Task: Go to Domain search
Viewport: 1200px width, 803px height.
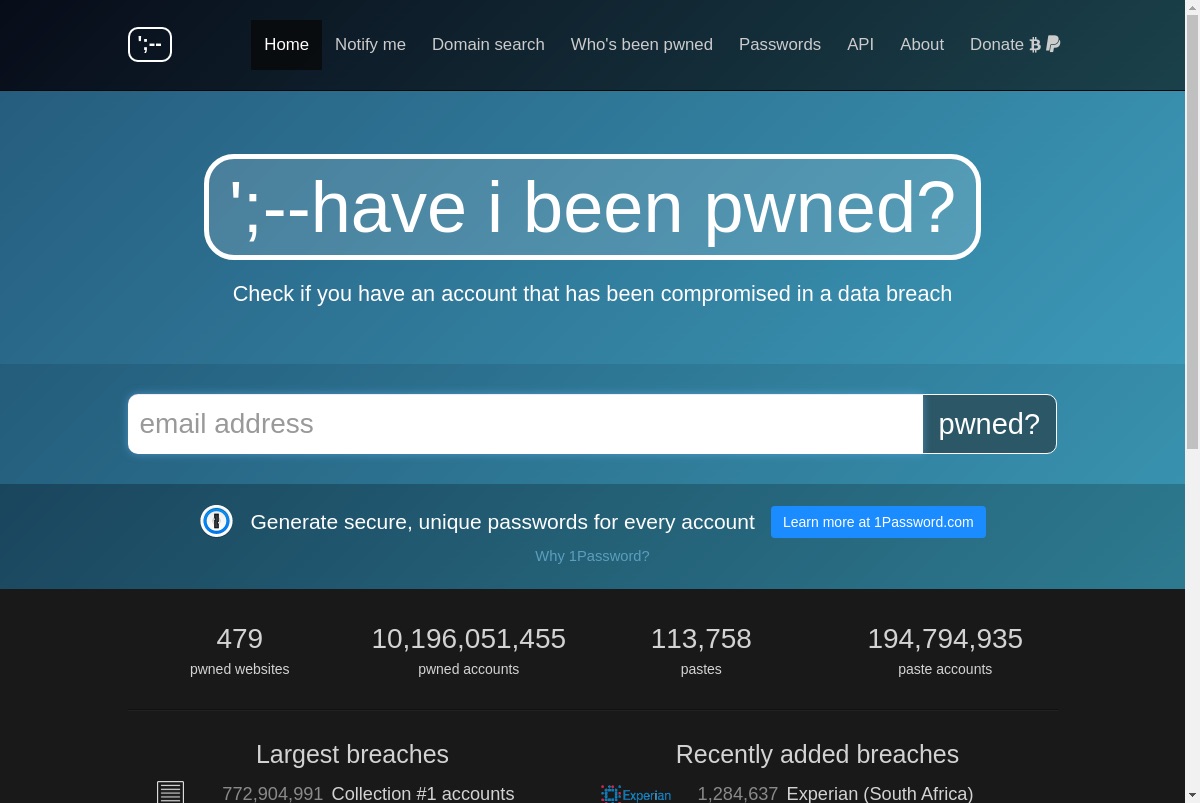Action: [x=488, y=45]
